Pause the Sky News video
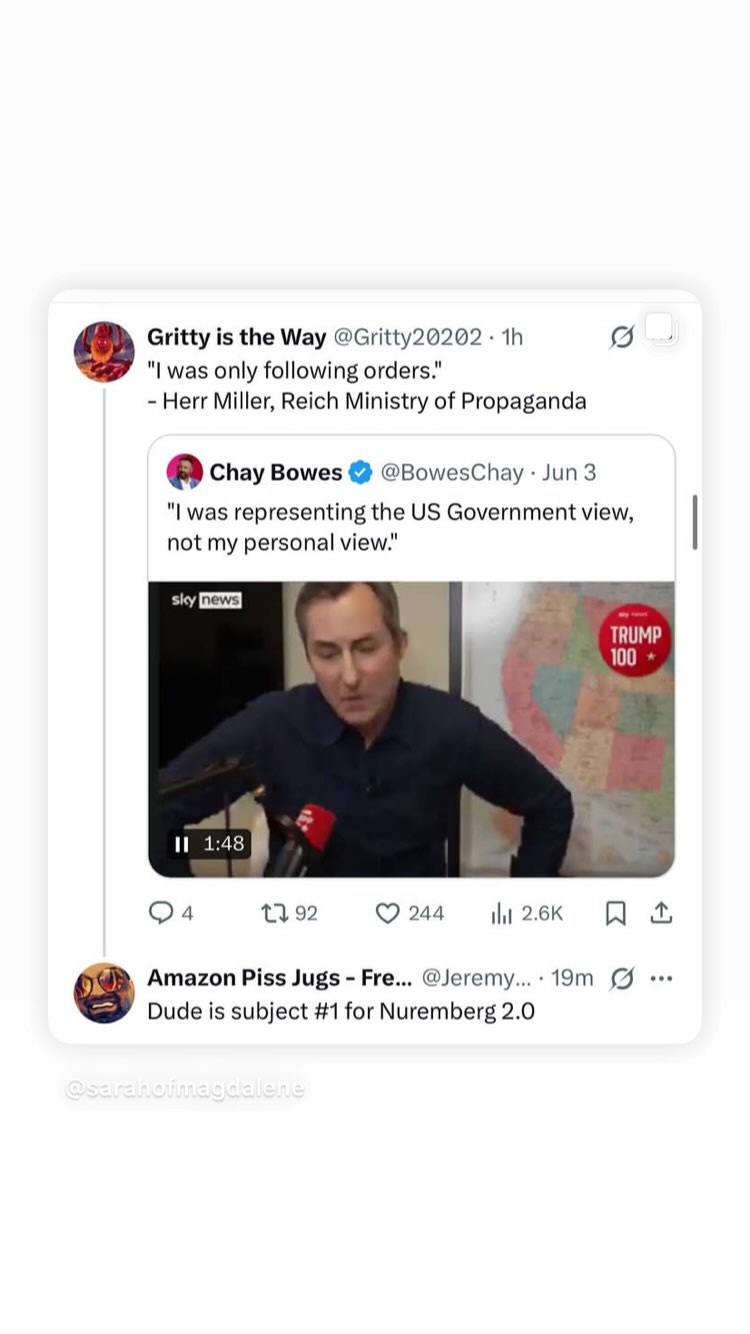The image size is (750, 1334). click(x=181, y=844)
